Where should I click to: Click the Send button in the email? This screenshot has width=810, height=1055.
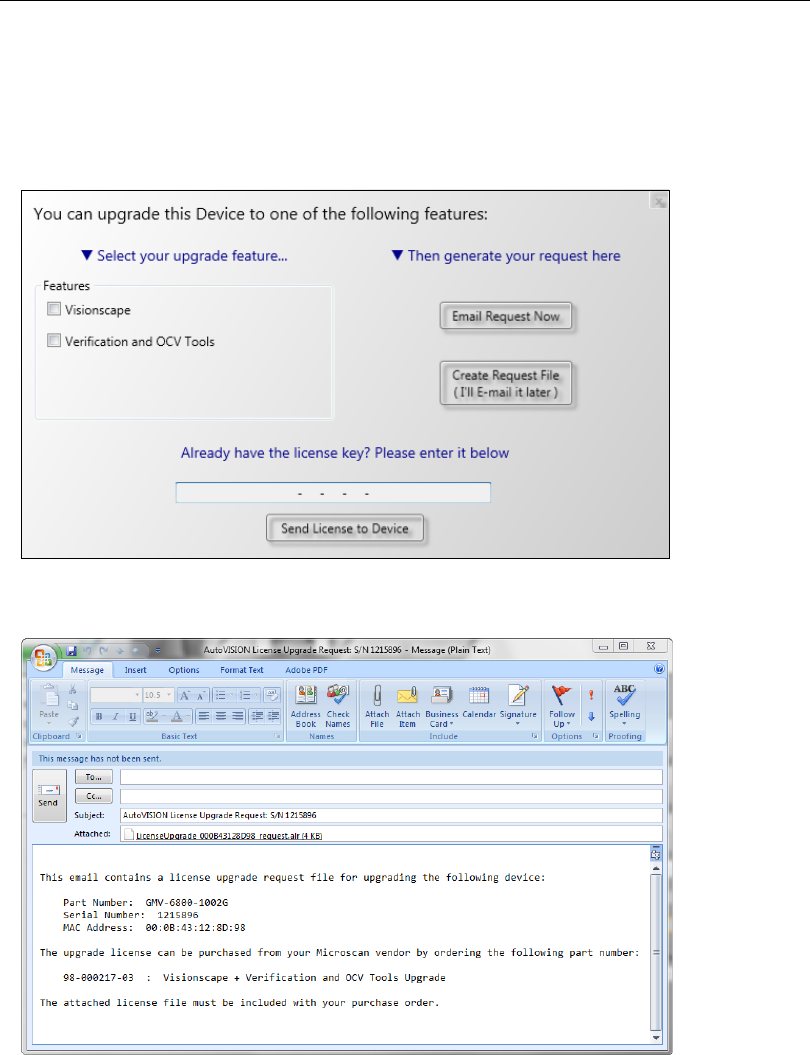tap(48, 795)
